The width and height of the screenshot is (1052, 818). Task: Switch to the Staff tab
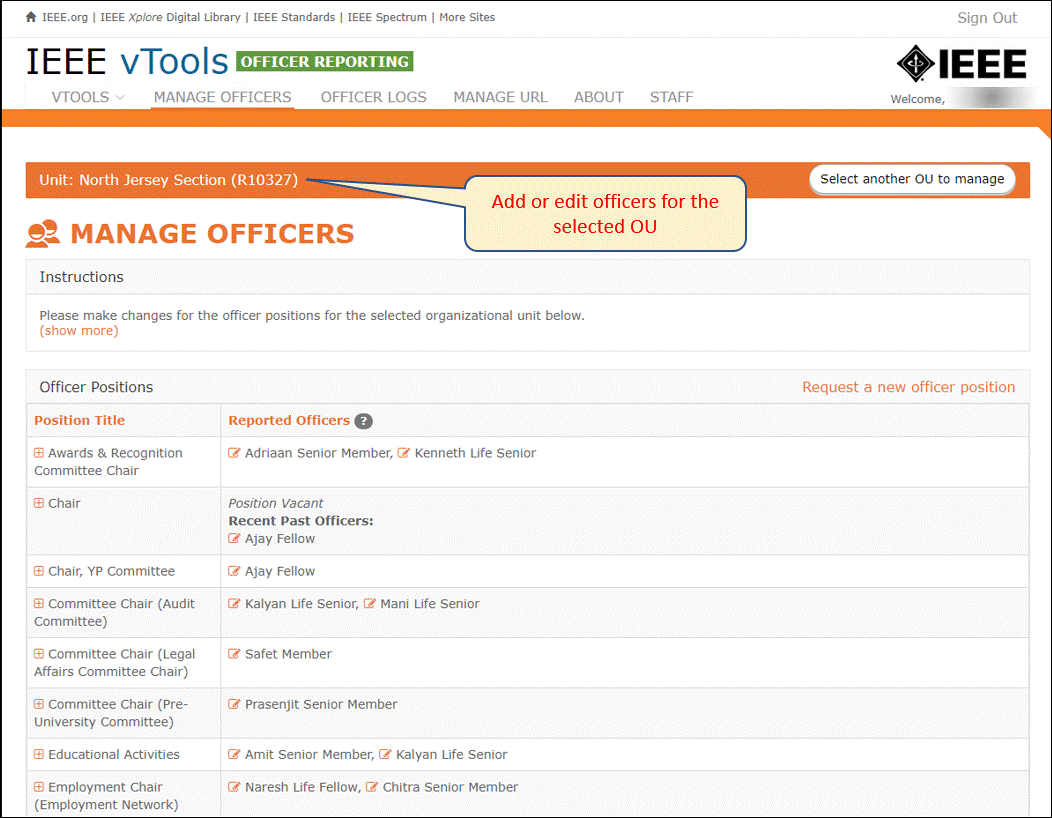[x=671, y=97]
